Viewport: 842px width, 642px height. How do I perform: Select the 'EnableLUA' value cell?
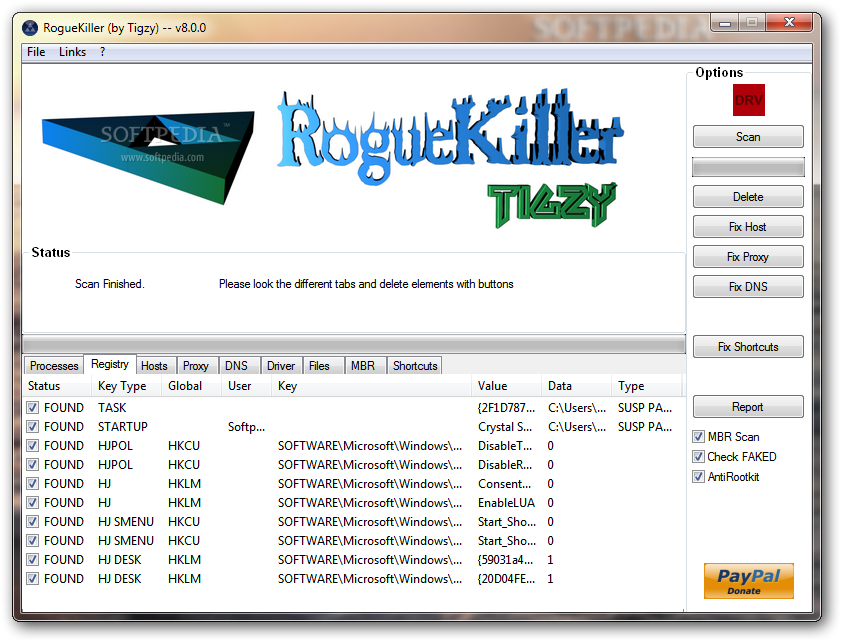506,502
